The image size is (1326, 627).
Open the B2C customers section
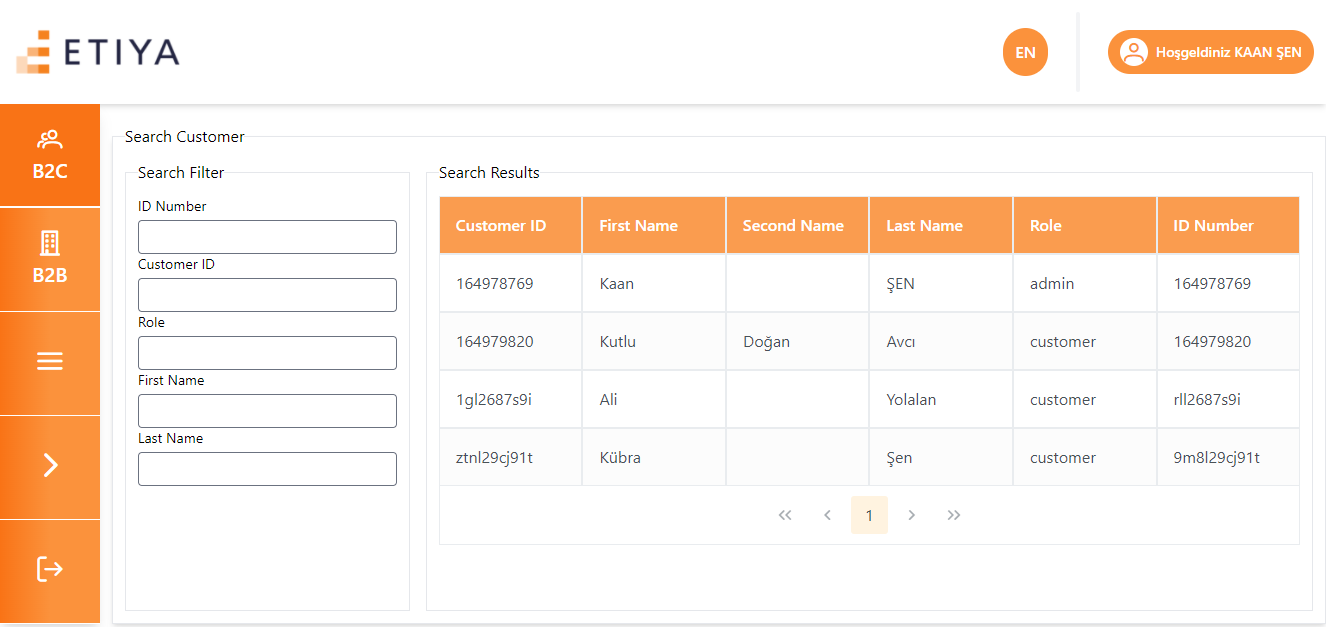point(50,155)
